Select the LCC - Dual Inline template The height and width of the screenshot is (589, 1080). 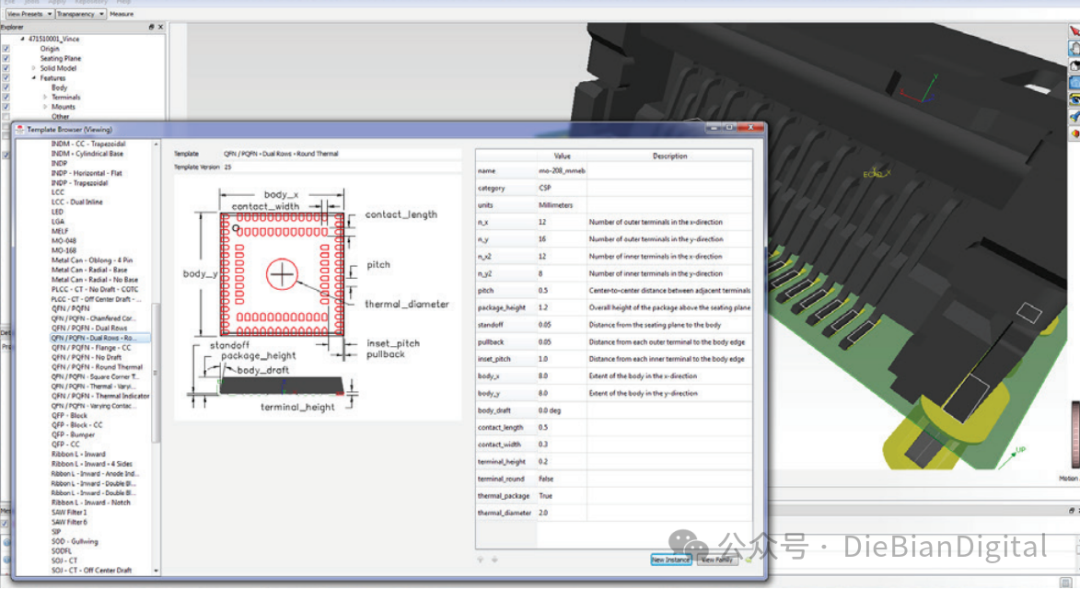[76, 203]
